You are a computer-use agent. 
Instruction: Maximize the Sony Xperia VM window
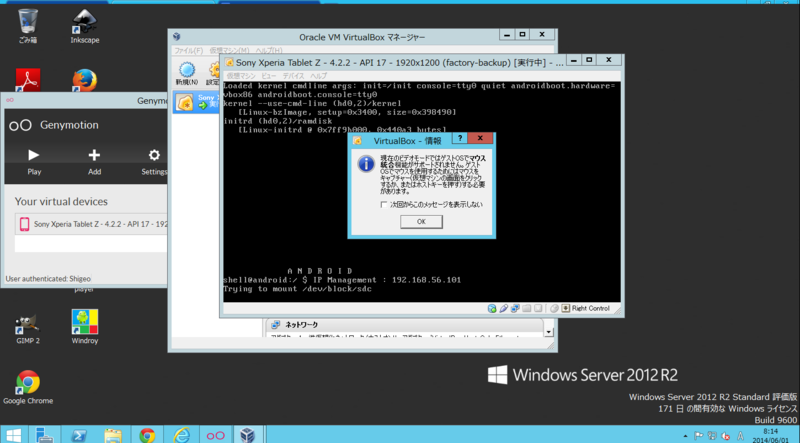click(x=589, y=60)
